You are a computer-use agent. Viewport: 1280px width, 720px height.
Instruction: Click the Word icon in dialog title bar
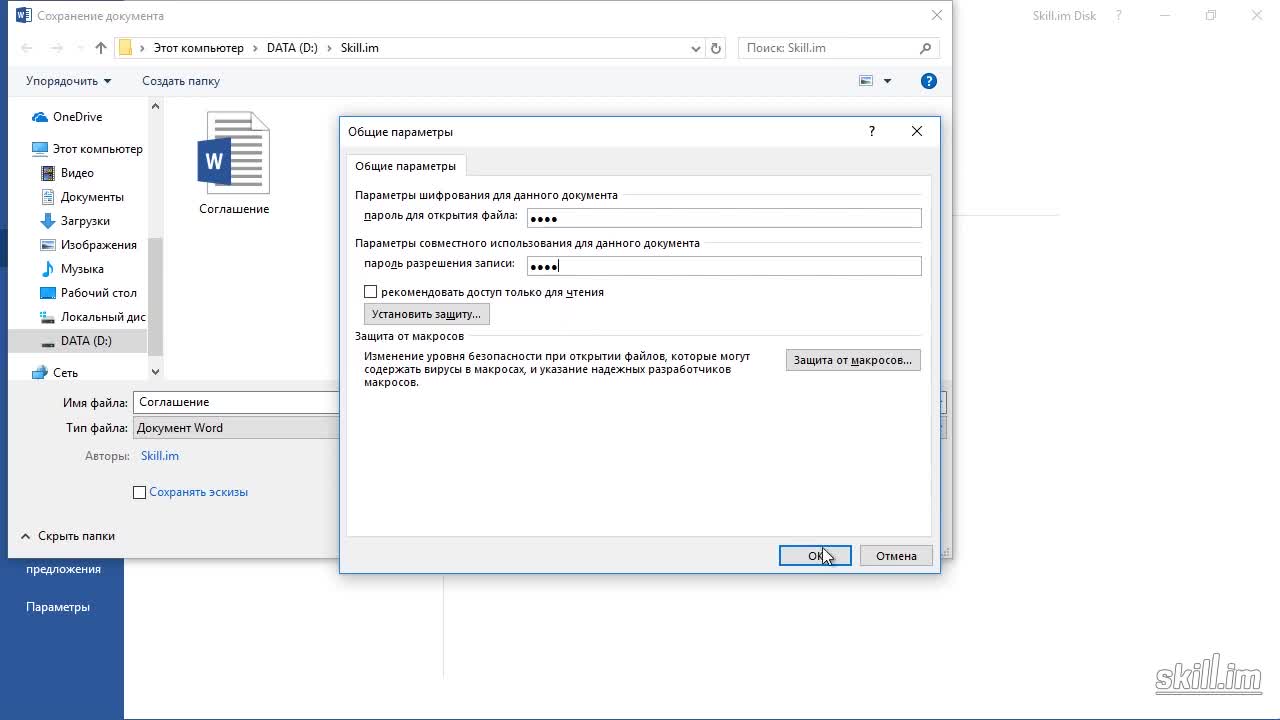point(24,15)
